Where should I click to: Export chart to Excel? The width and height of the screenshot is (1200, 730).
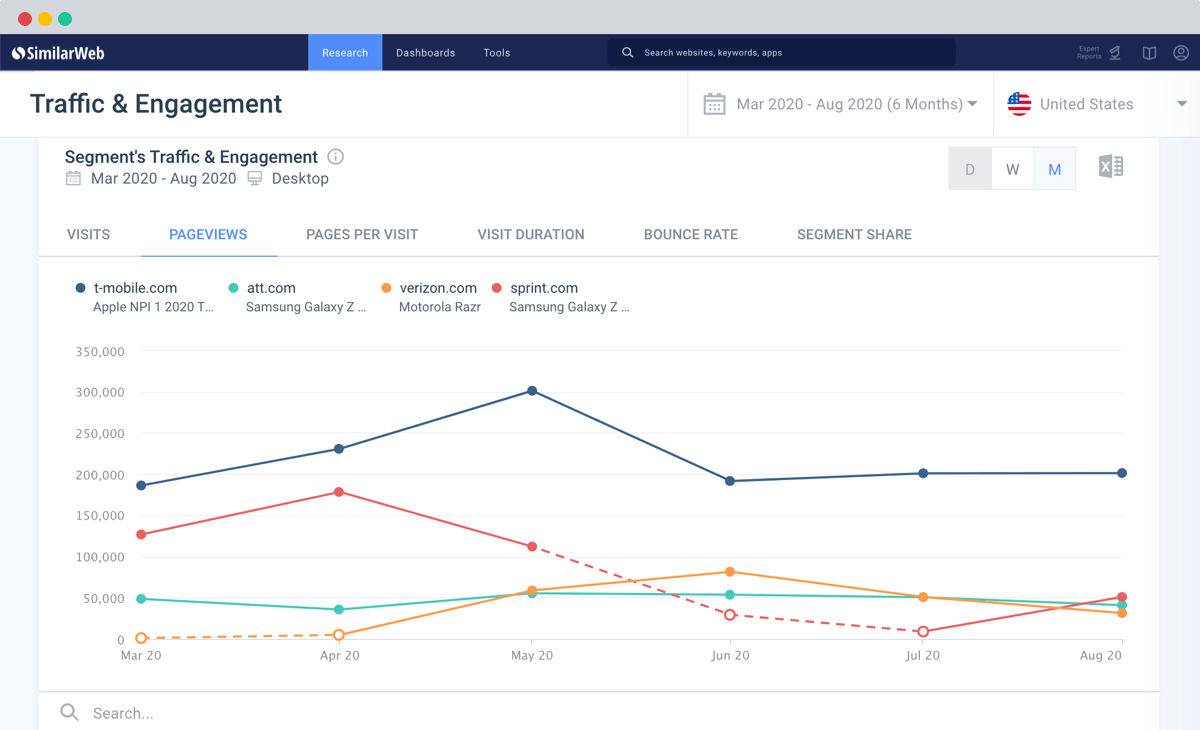pyautogui.click(x=1111, y=167)
